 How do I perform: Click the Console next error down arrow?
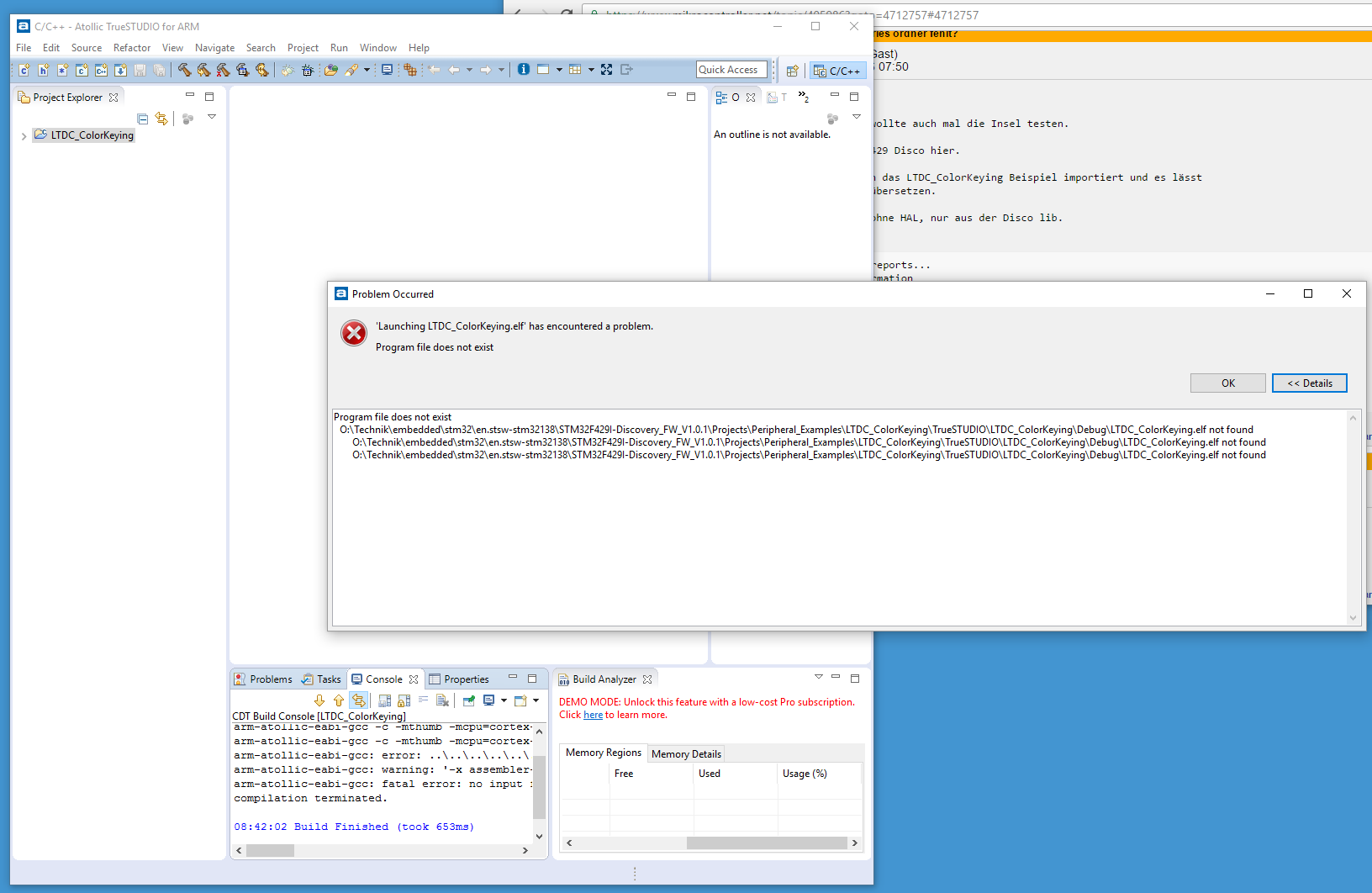point(319,700)
